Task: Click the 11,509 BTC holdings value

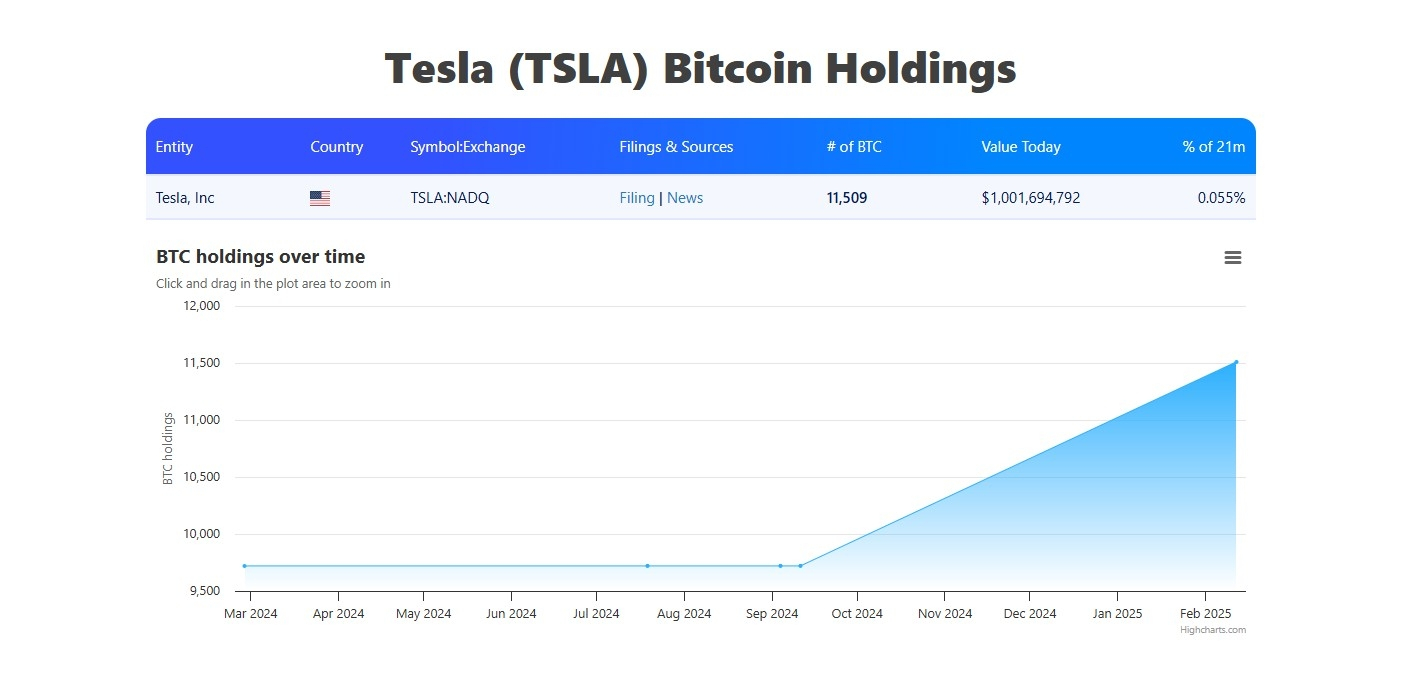Action: pyautogui.click(x=847, y=198)
